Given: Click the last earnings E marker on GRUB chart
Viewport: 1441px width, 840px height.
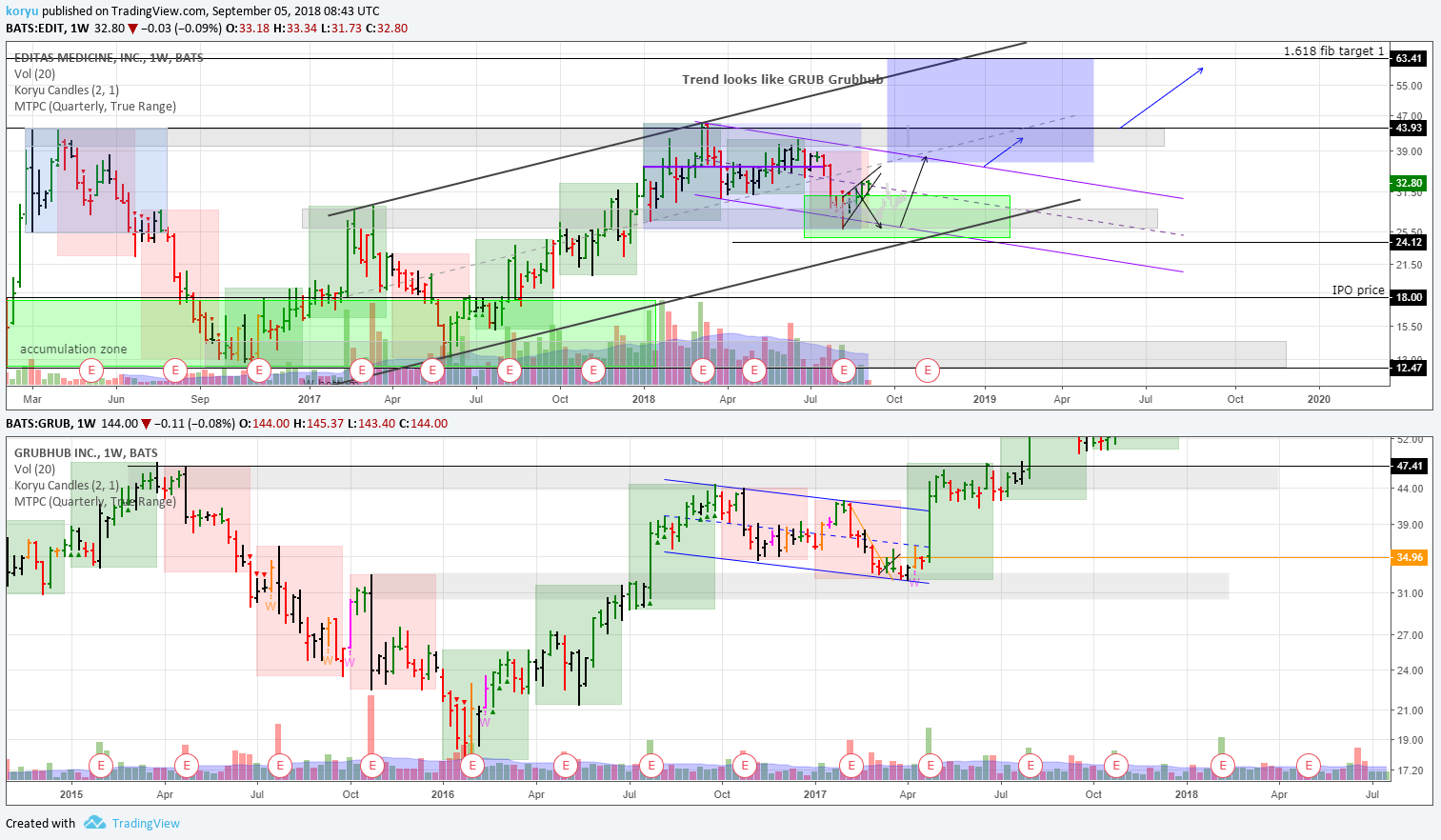Looking at the screenshot, I should [1309, 765].
